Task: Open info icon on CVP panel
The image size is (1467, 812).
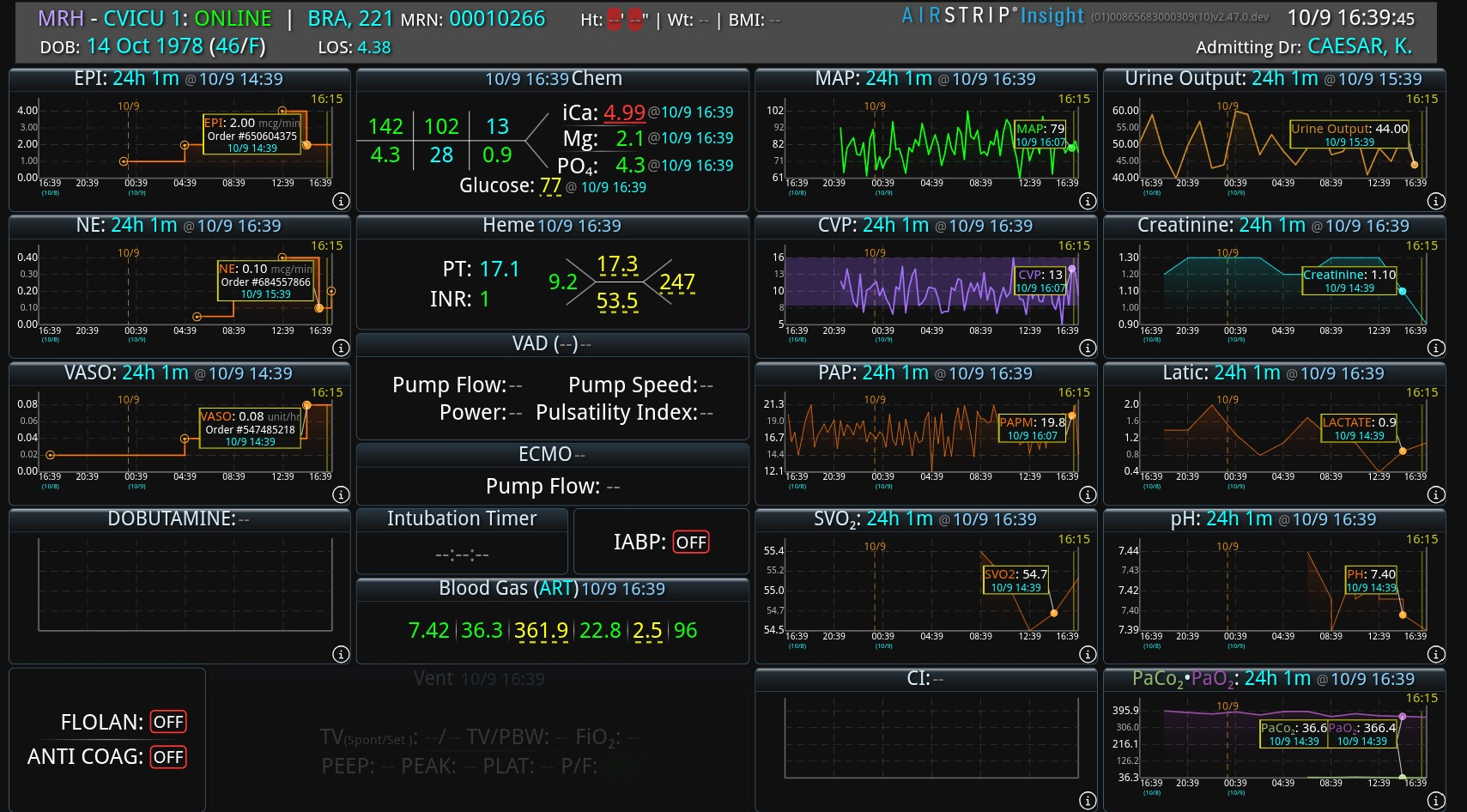Action: click(x=1088, y=348)
